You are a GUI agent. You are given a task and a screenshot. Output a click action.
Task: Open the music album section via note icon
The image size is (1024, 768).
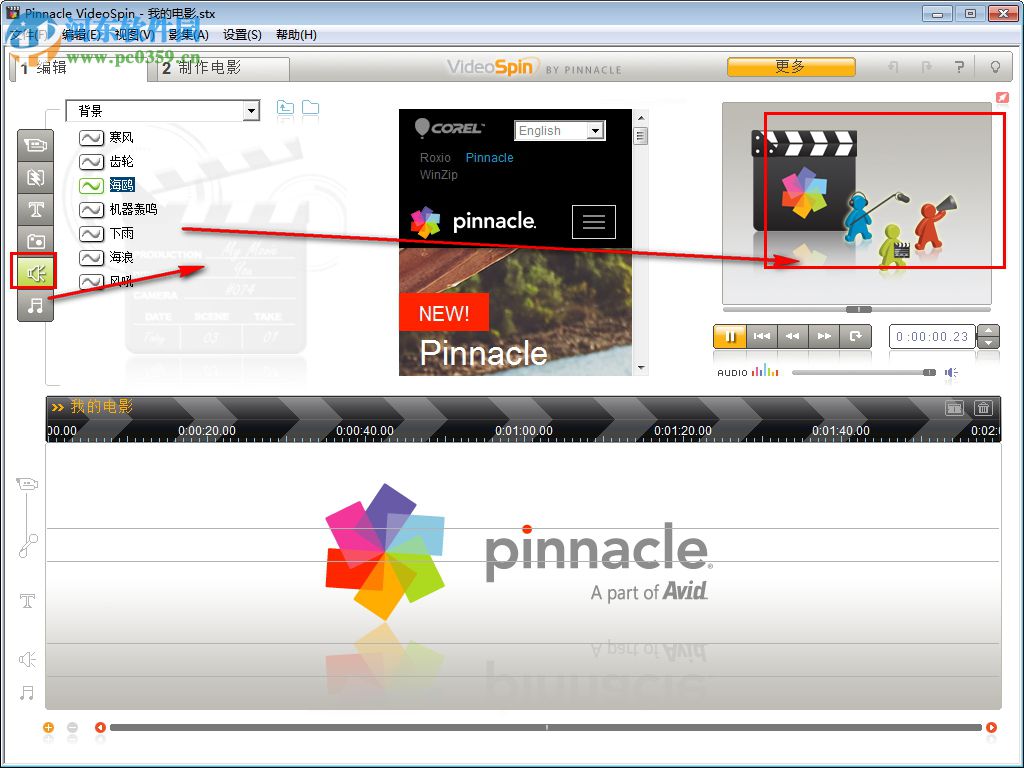click(36, 302)
